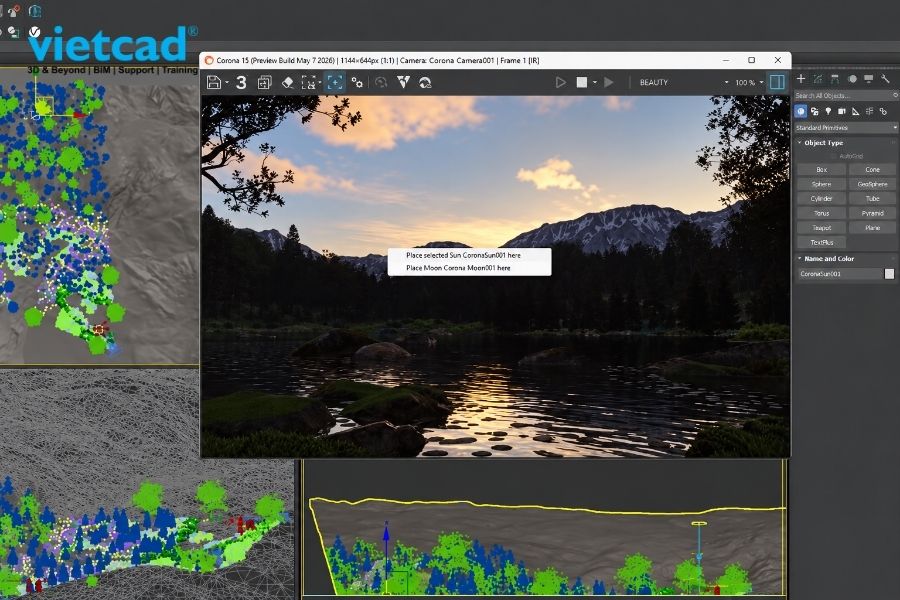Click the Teapot primitive button
900x600 pixels.
coord(821,228)
